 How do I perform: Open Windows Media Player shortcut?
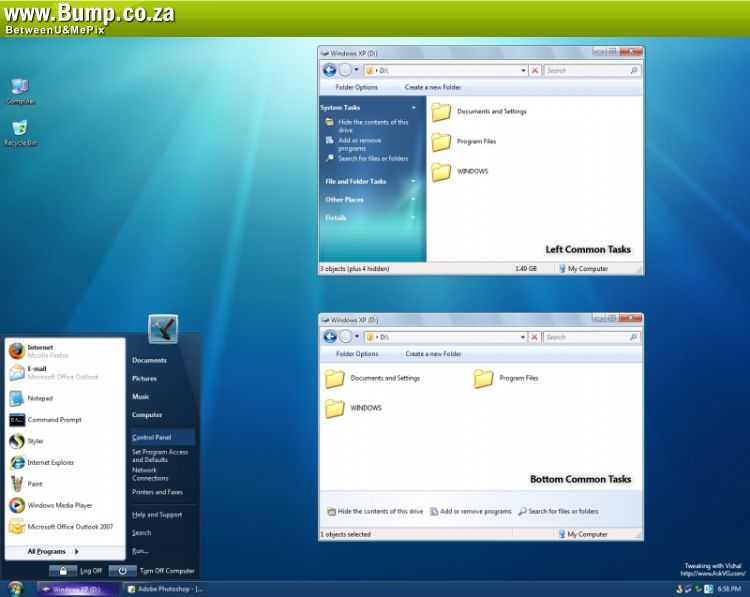point(59,505)
